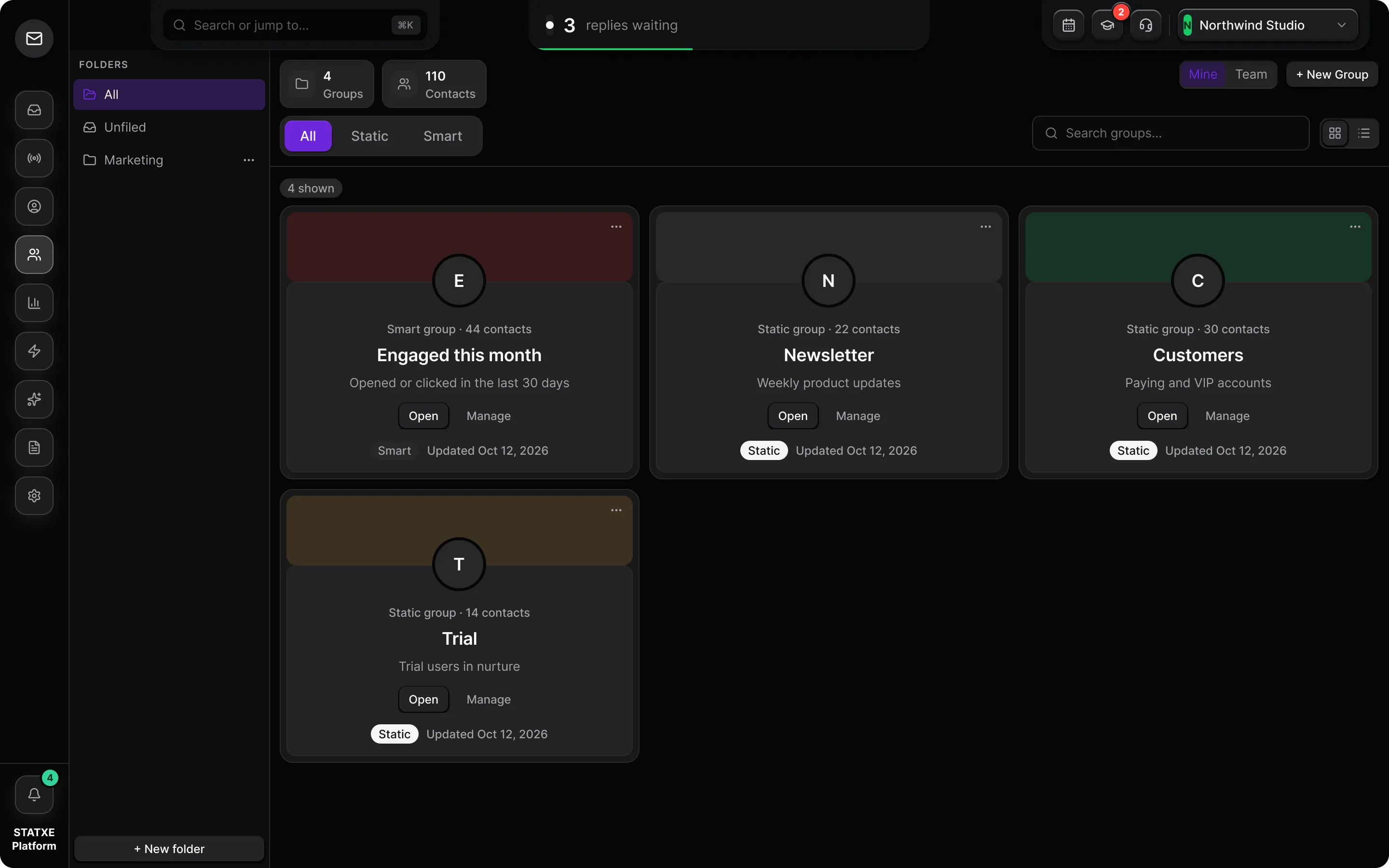The width and height of the screenshot is (1389, 868).
Task: Expand the Northwind Studio workspace dropdown
Action: coord(1268,25)
